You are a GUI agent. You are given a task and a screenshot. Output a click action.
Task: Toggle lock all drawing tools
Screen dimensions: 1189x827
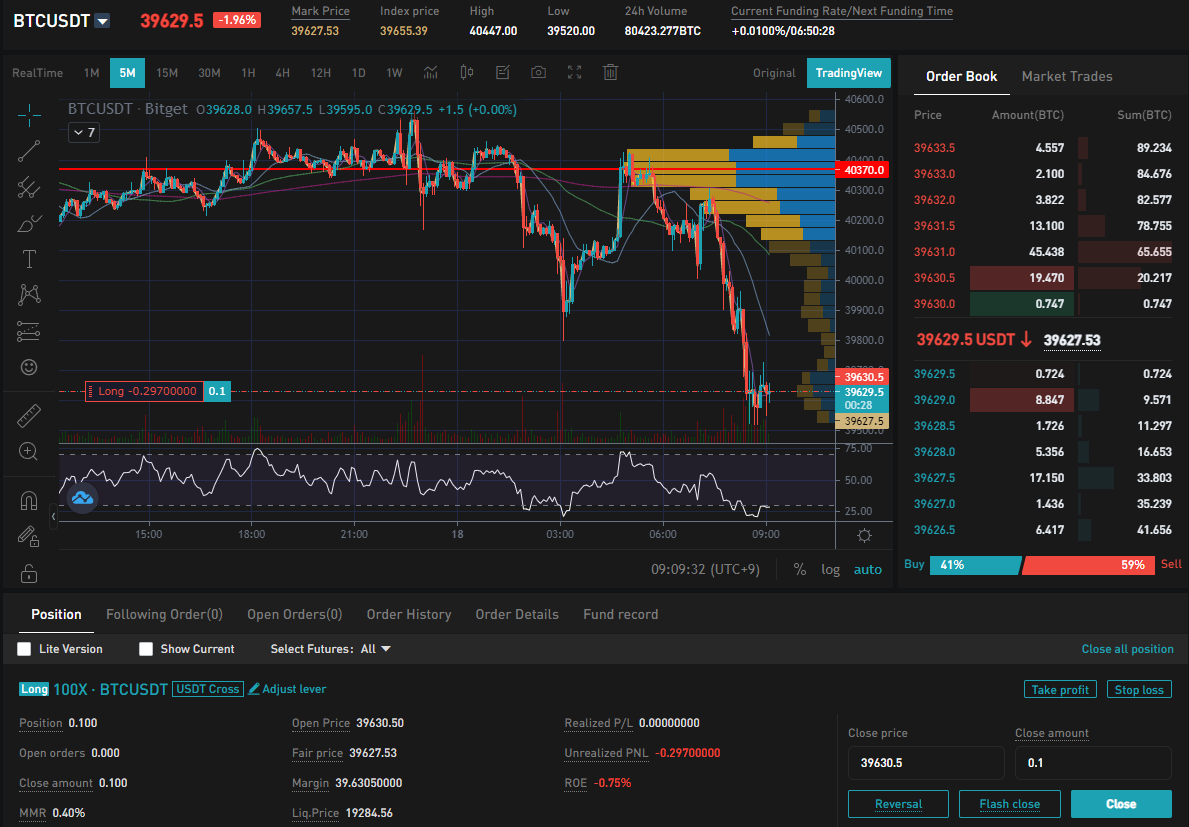(x=29, y=573)
